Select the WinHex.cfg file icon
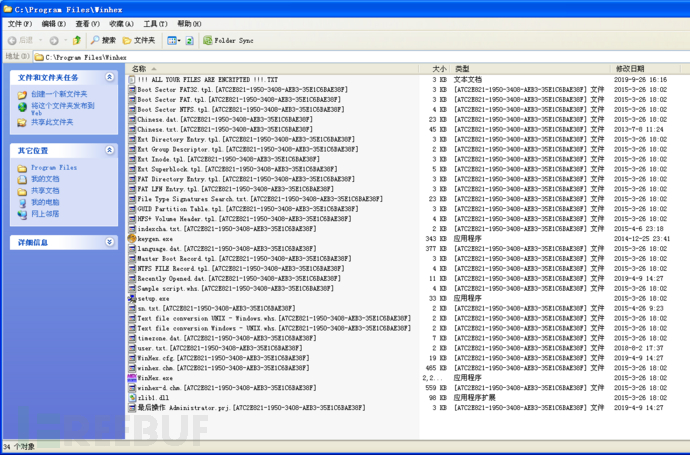The image size is (690, 455). click(132, 358)
